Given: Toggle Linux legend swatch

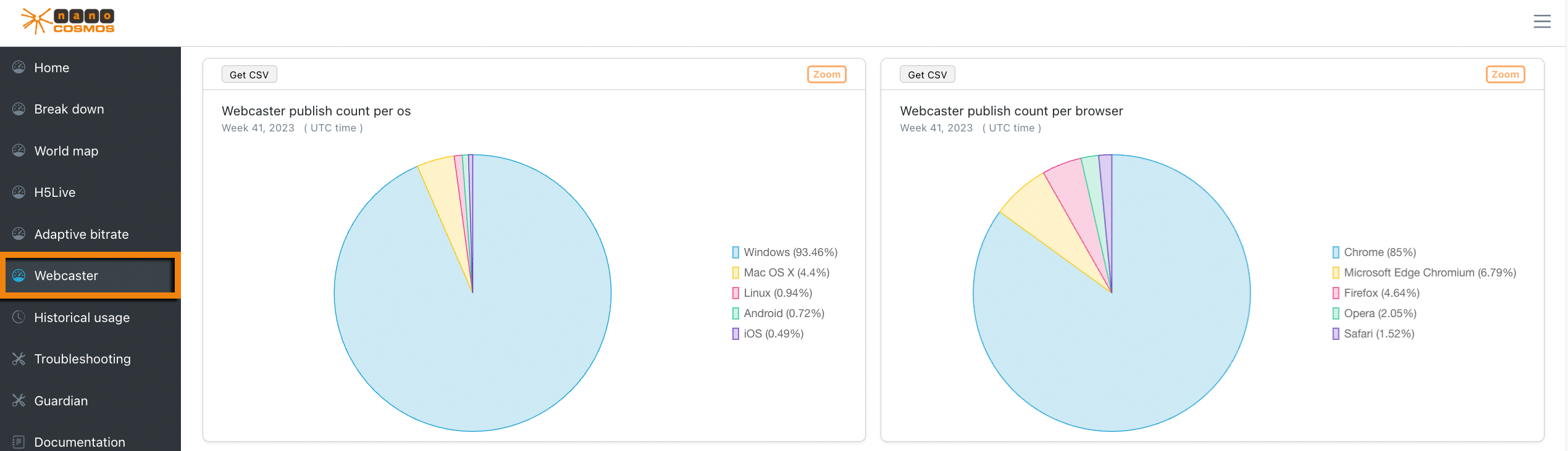Looking at the screenshot, I should pyautogui.click(x=736, y=293).
